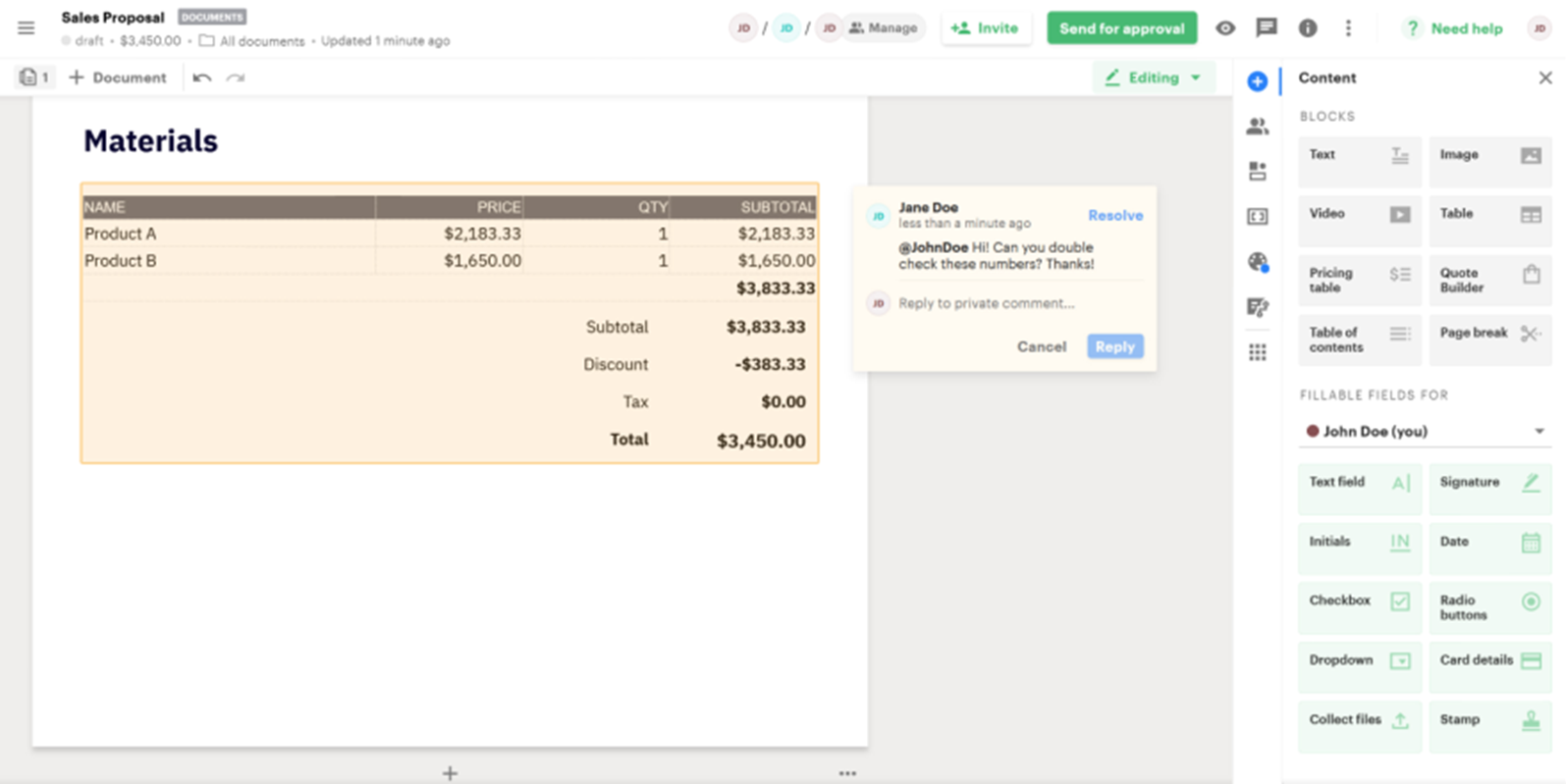Open the apps grid icon in sidebar

click(1257, 352)
